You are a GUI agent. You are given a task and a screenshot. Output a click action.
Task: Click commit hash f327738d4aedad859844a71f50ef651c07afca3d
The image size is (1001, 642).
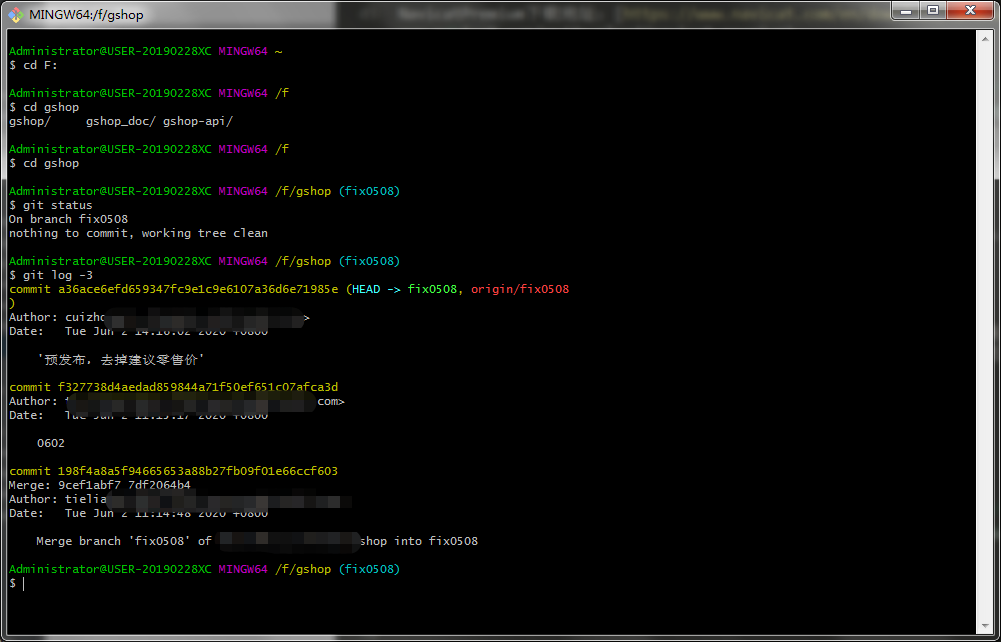tap(198, 387)
